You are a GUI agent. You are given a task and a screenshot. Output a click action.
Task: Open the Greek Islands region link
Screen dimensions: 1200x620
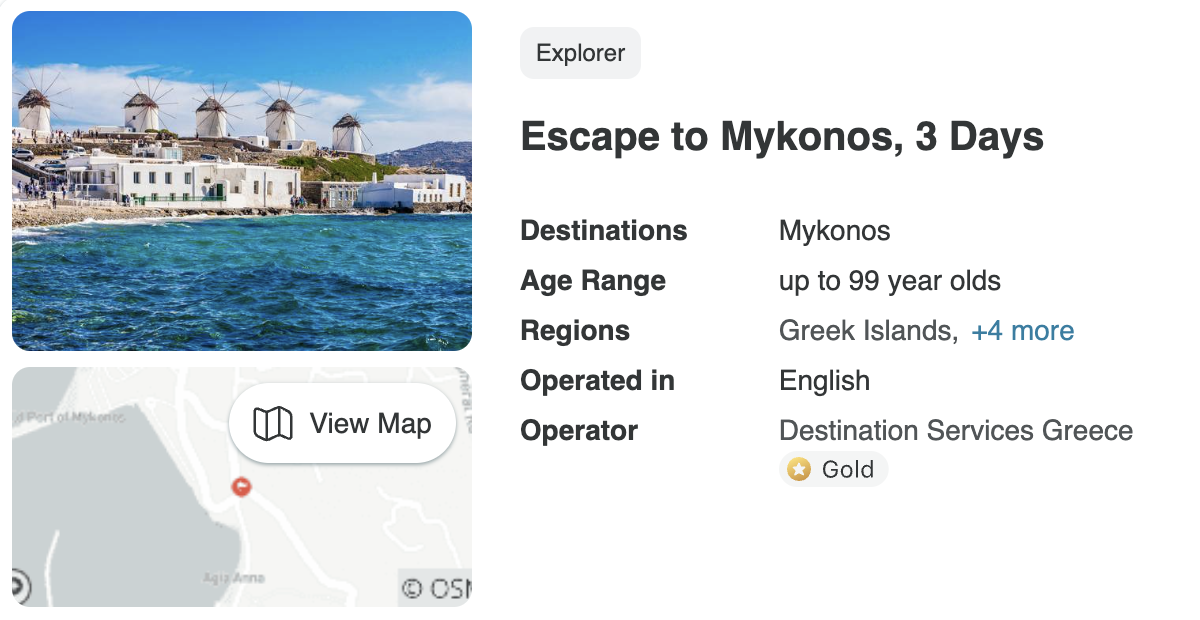pyautogui.click(x=867, y=331)
